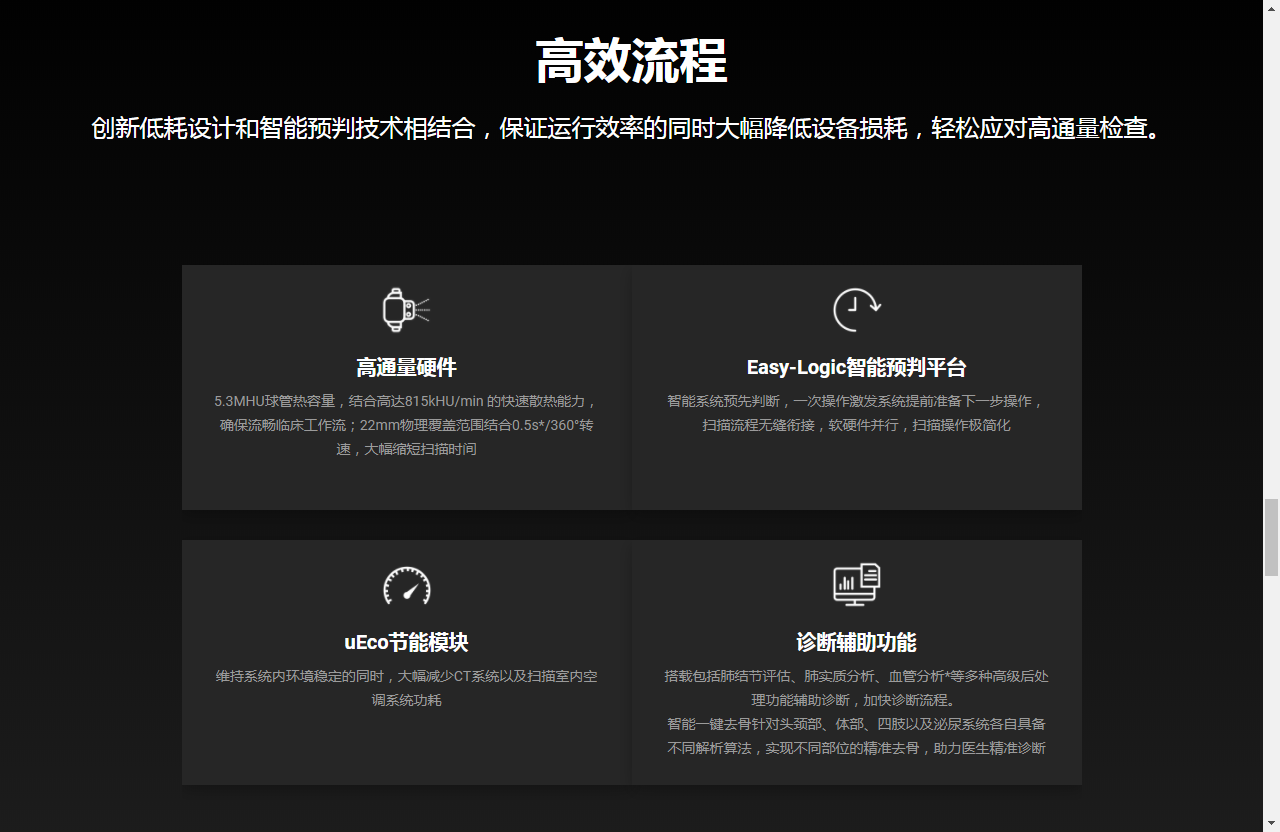Image resolution: width=1280 pixels, height=832 pixels.
Task: Click the text line 智能一键去骨针对头颈部、体部
Action: tap(856, 724)
